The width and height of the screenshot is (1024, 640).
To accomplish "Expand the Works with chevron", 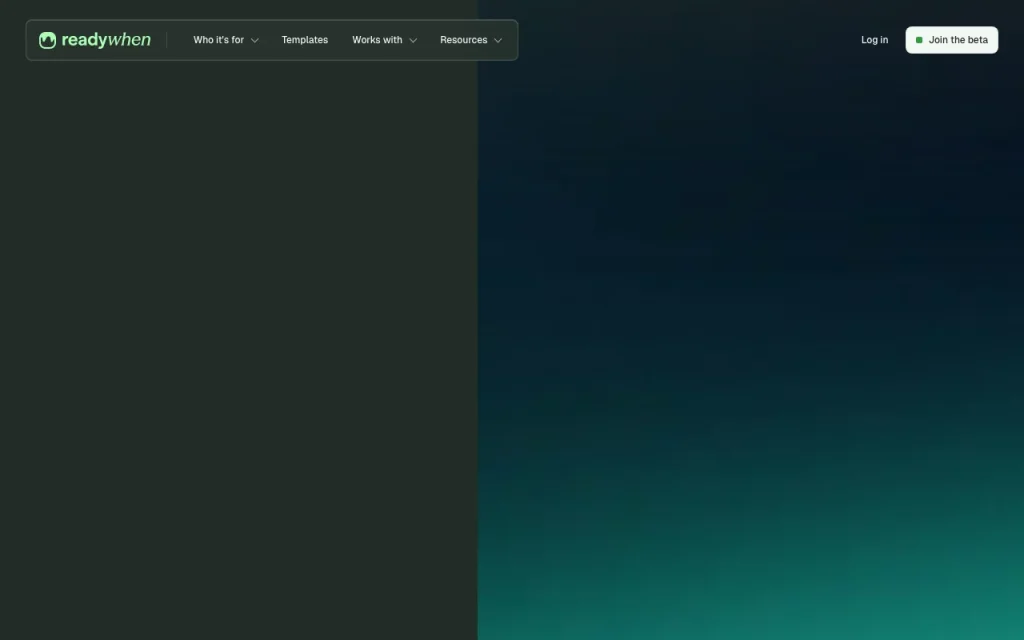I will (x=413, y=40).
